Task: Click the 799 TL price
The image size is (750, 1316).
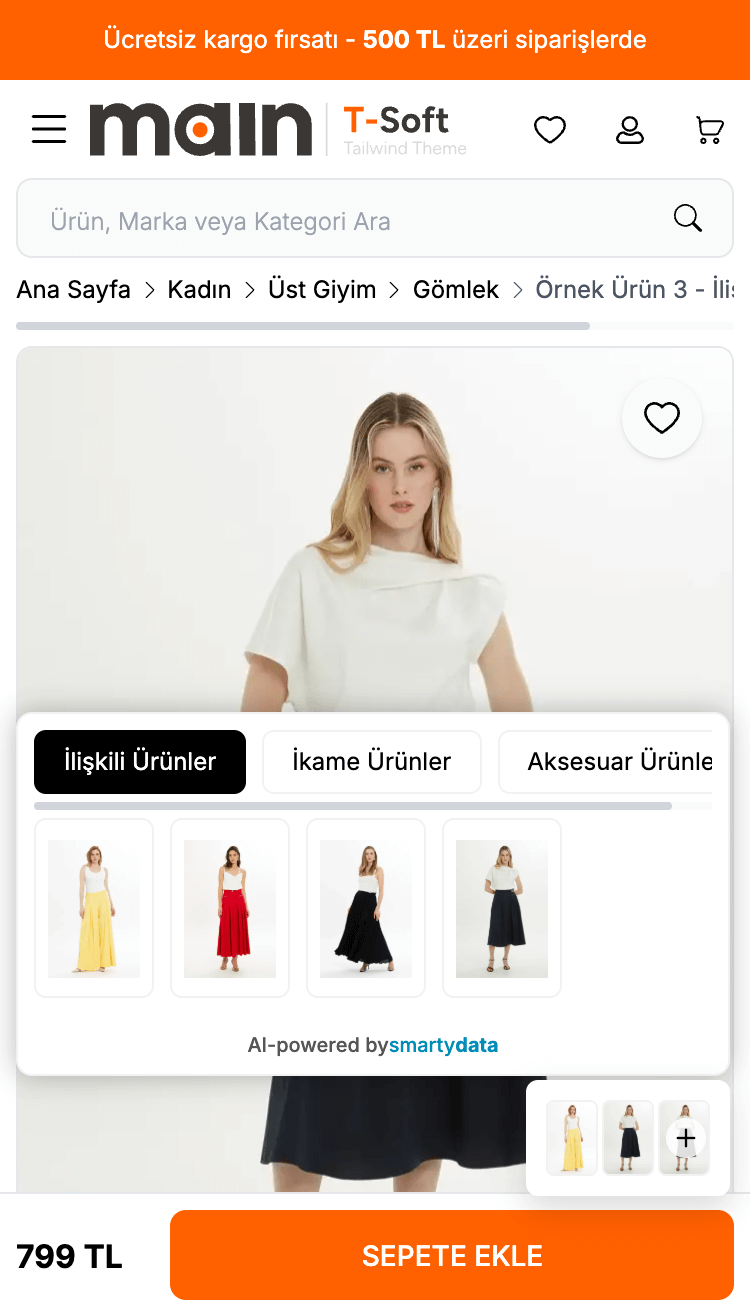Action: (x=69, y=1257)
